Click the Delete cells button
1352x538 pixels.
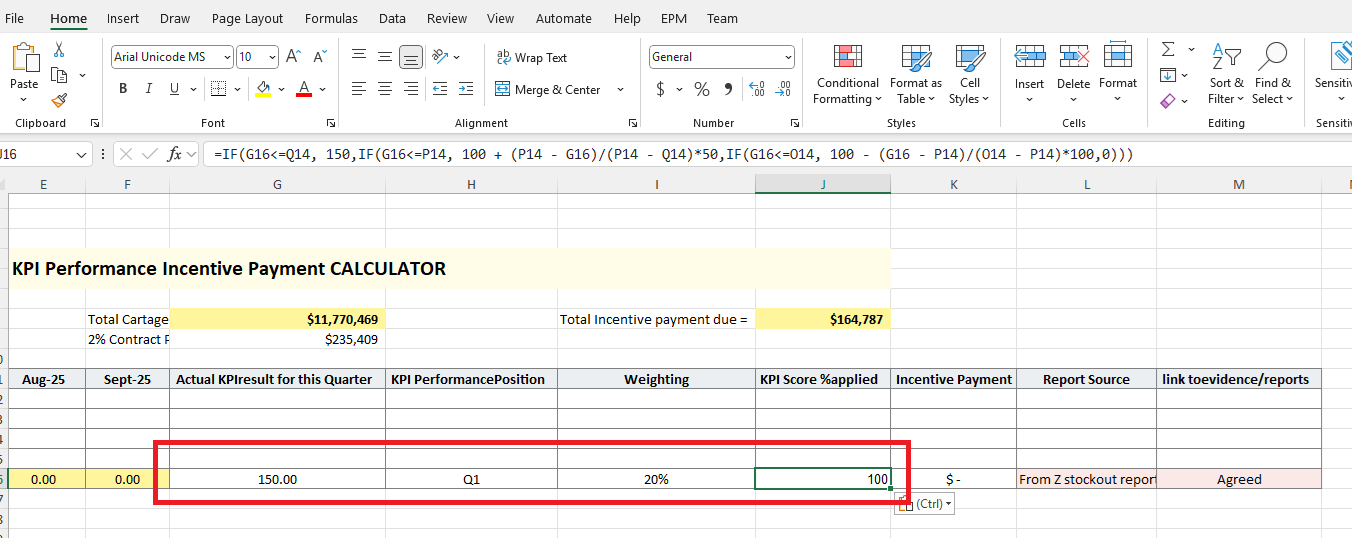(1073, 74)
